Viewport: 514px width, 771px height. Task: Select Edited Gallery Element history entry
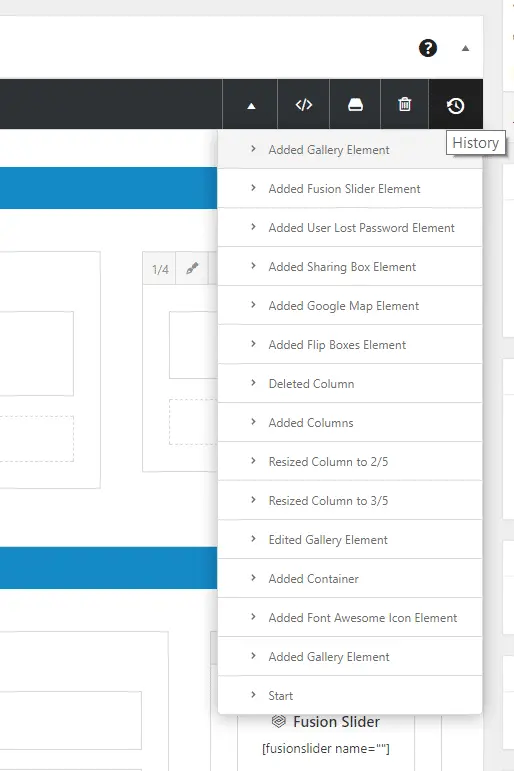point(350,539)
